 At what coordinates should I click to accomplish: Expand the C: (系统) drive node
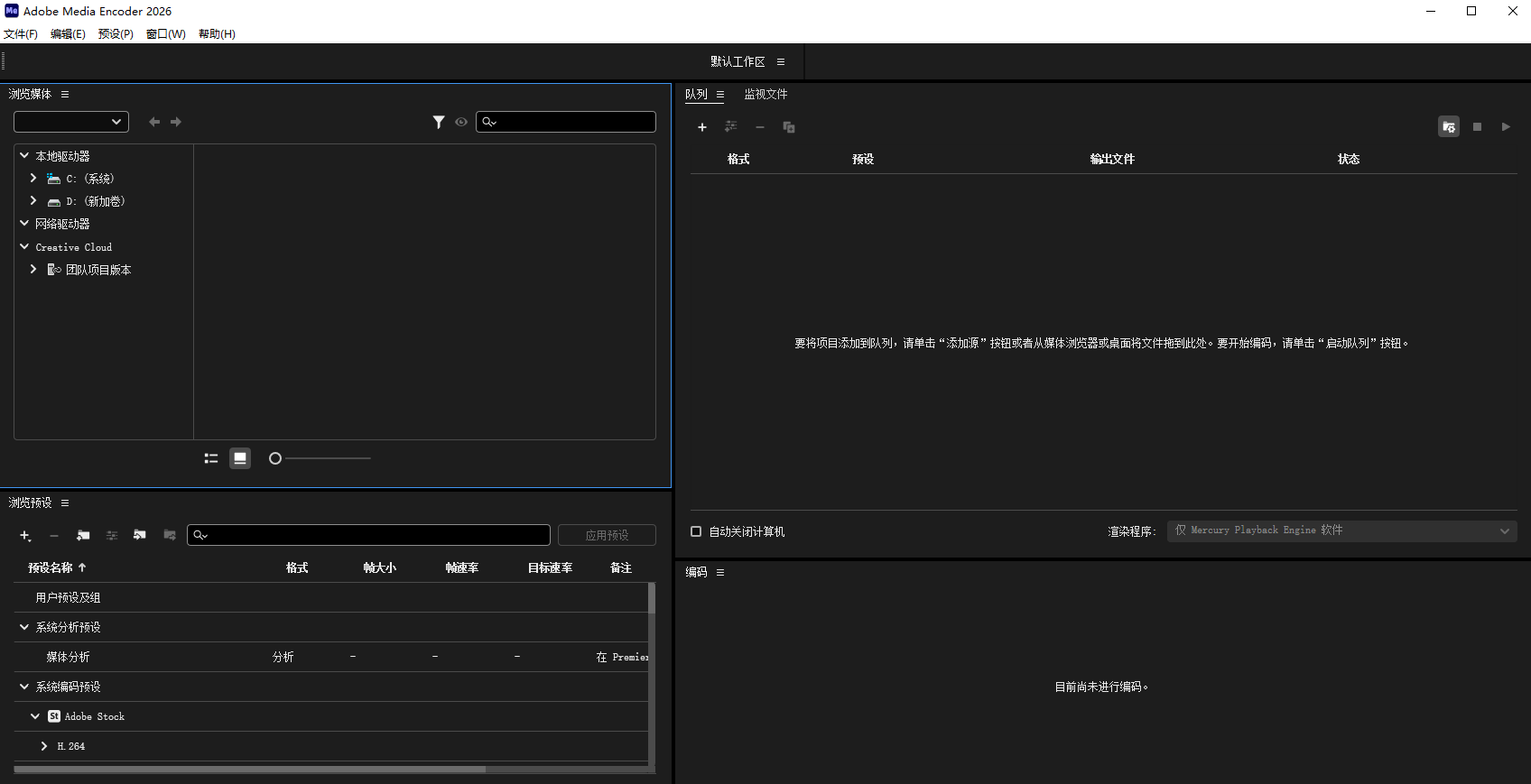(x=33, y=179)
